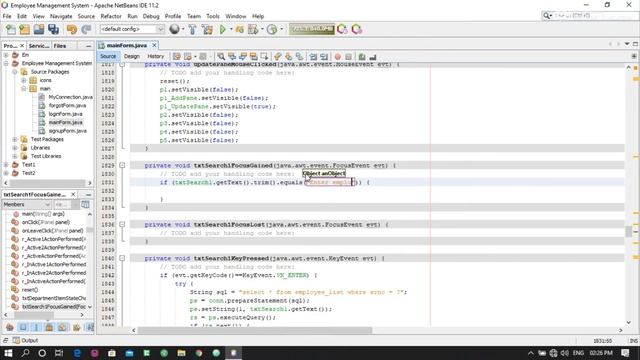Image resolution: width=640 pixels, height=360 pixels.
Task: Select the Source view button
Action: tap(108, 56)
